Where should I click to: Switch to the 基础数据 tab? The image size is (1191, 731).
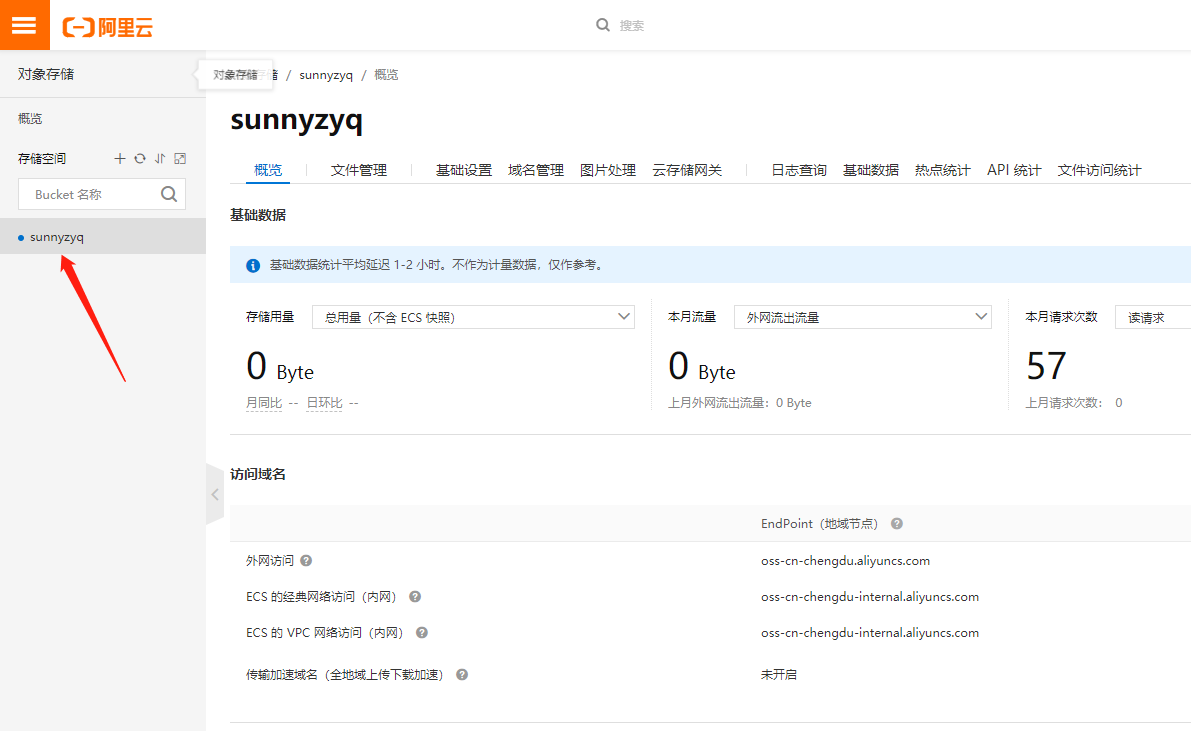pyautogui.click(x=870, y=170)
